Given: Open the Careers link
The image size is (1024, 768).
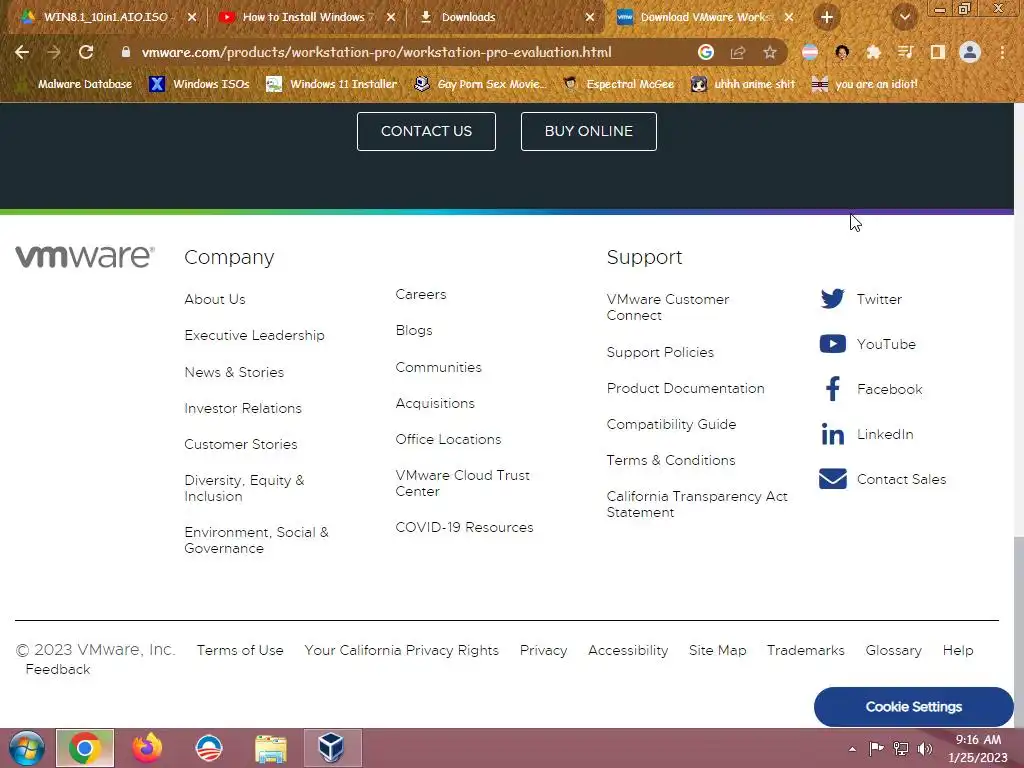Looking at the screenshot, I should tap(421, 295).
